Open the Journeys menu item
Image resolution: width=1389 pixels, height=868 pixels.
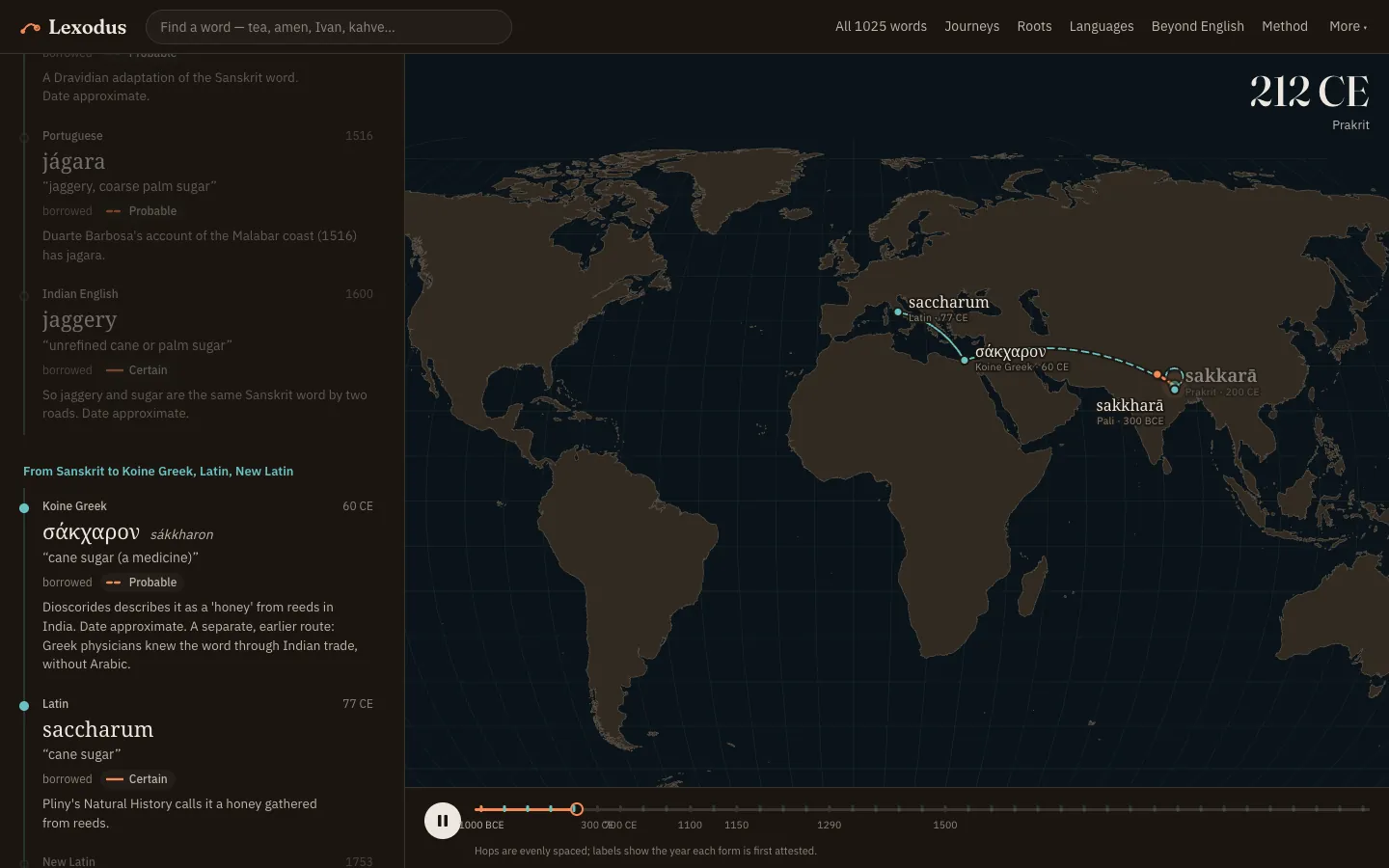[971, 26]
